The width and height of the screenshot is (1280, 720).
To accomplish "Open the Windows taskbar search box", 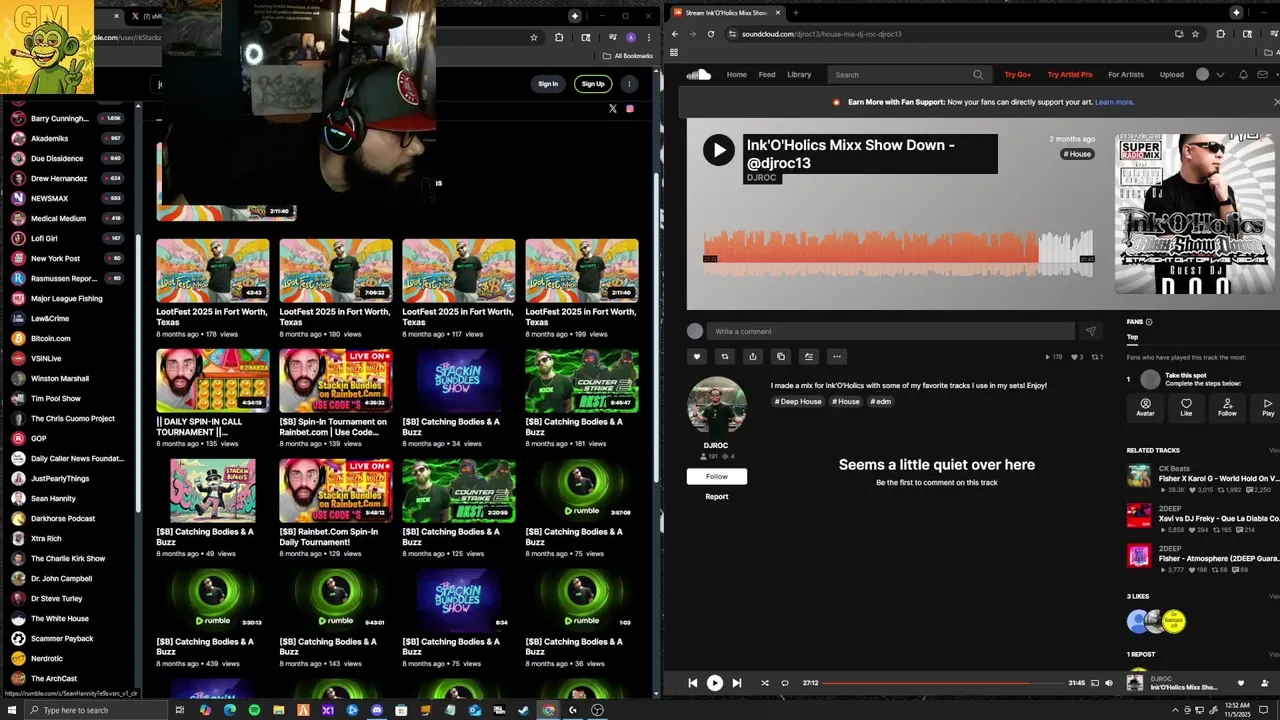I will tap(95, 710).
